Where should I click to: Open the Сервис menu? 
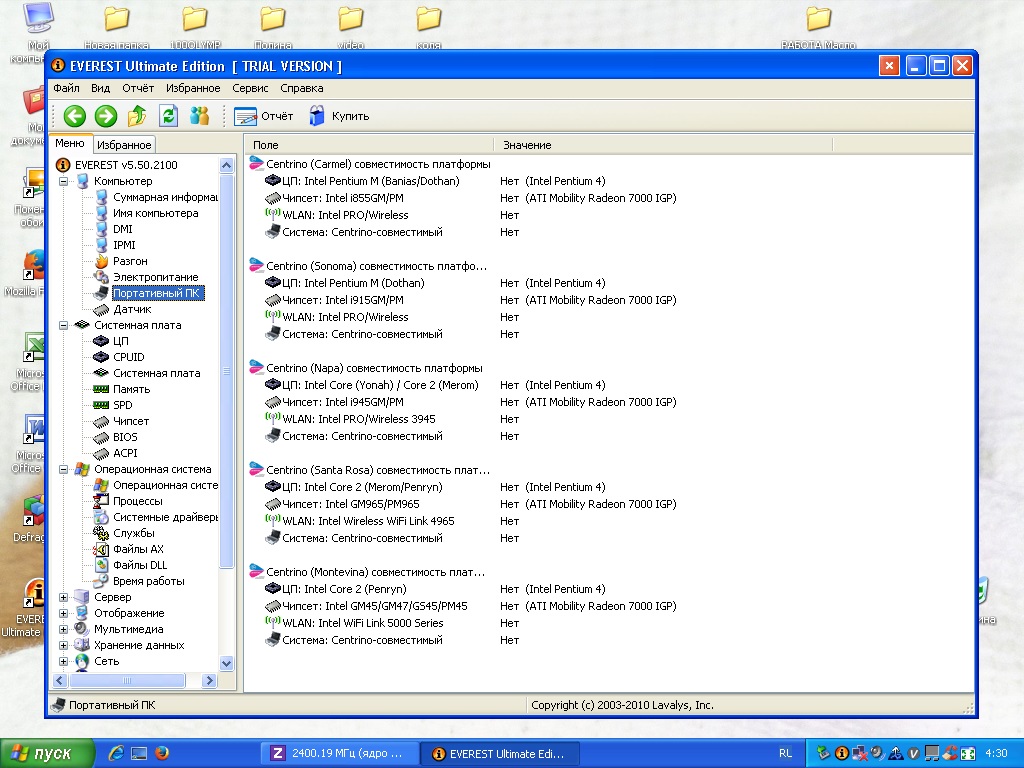pos(250,88)
